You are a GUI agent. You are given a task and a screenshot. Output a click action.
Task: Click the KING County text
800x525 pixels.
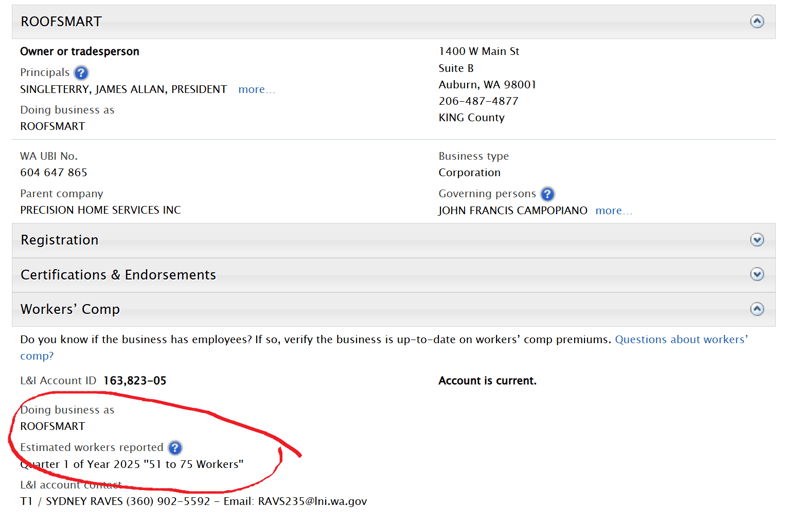coord(471,118)
